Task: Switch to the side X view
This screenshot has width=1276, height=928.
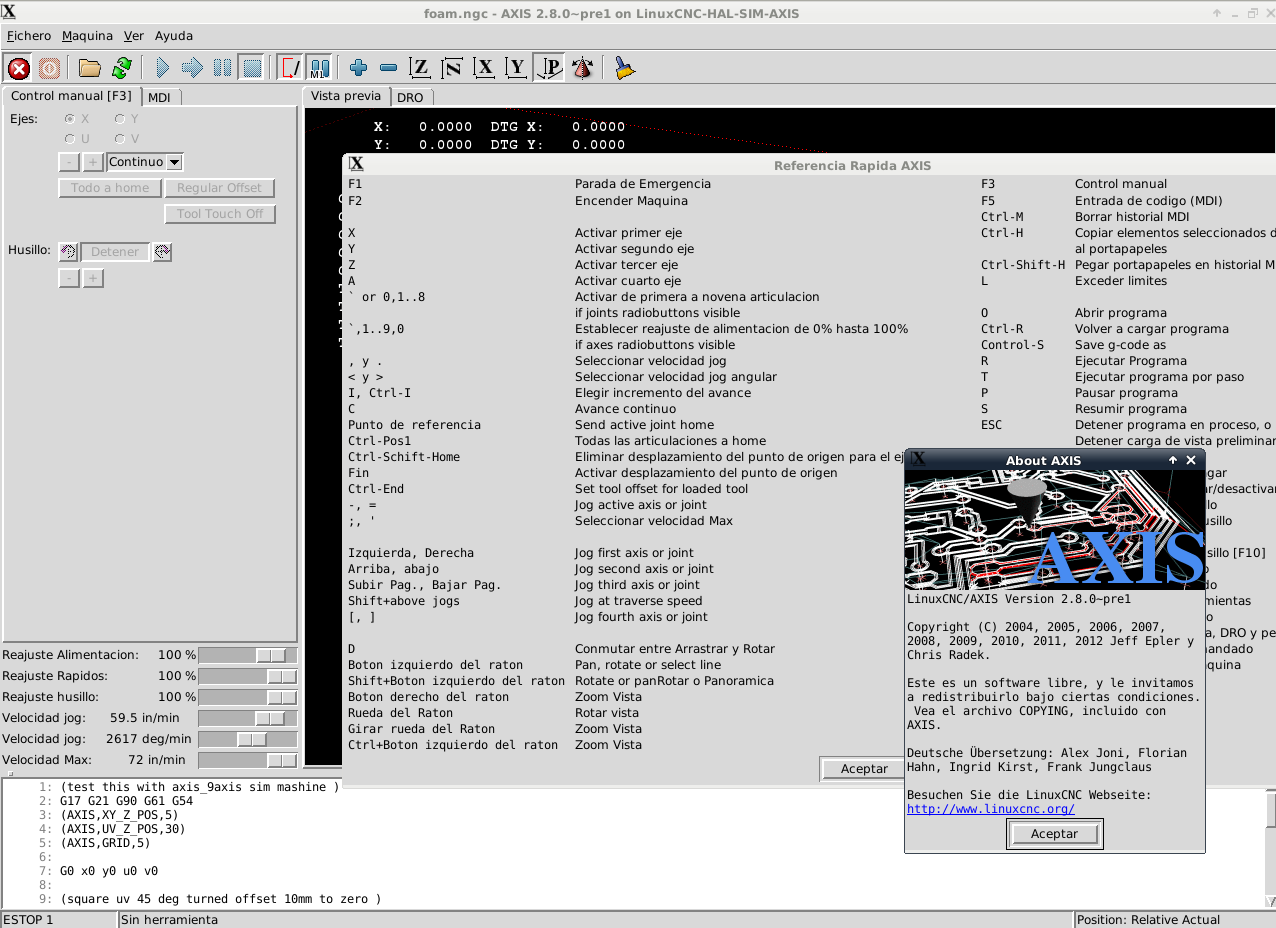Action: click(485, 68)
